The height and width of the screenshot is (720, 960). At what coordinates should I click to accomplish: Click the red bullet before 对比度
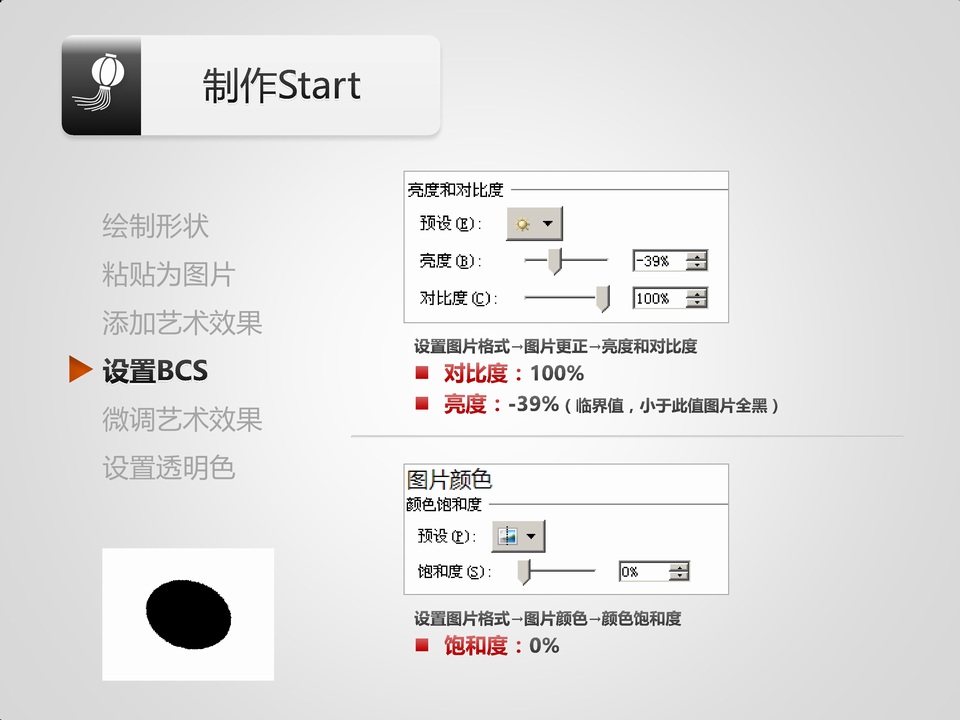click(422, 373)
